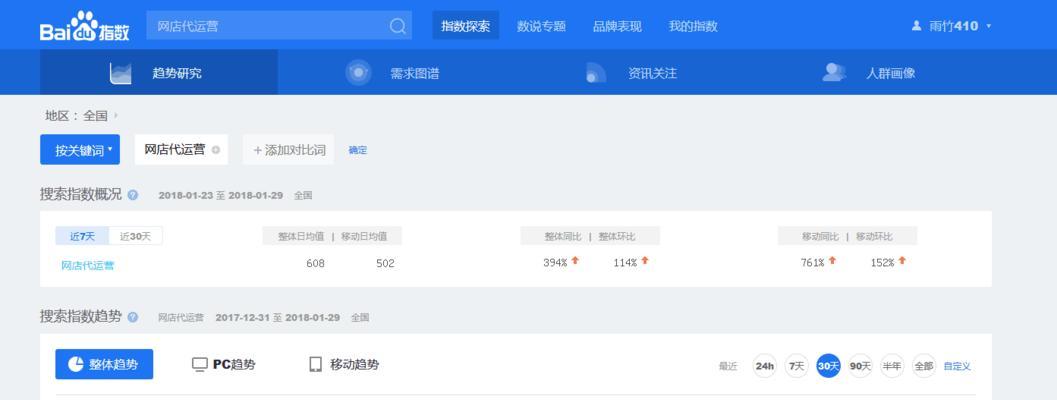Click the up arrow beside 152%
The image size is (1057, 400).
point(902,260)
